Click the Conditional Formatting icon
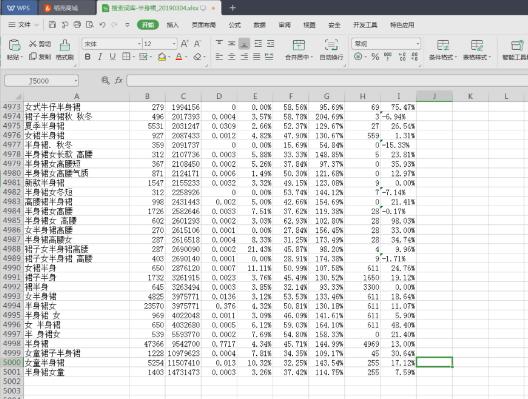Screen dimensions: 528x399 click(443, 45)
